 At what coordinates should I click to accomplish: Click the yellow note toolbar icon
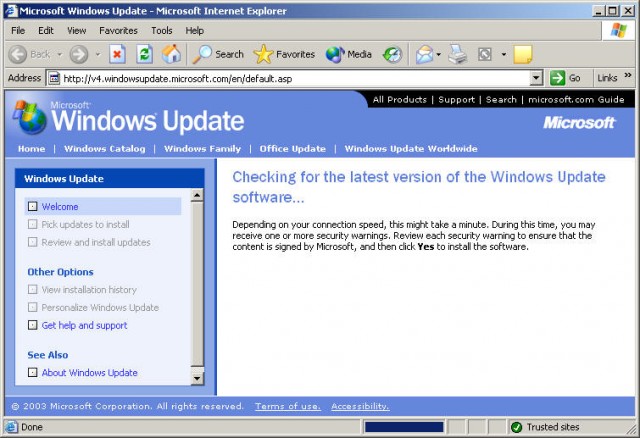pos(523,54)
